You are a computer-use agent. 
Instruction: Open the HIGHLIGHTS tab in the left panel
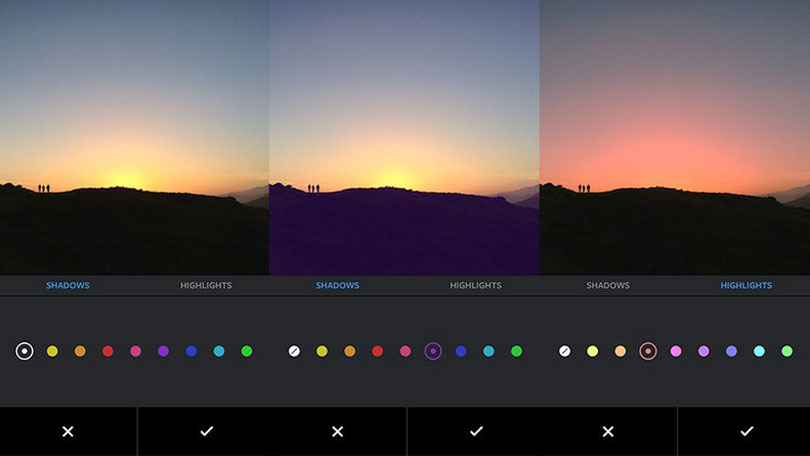[206, 285]
